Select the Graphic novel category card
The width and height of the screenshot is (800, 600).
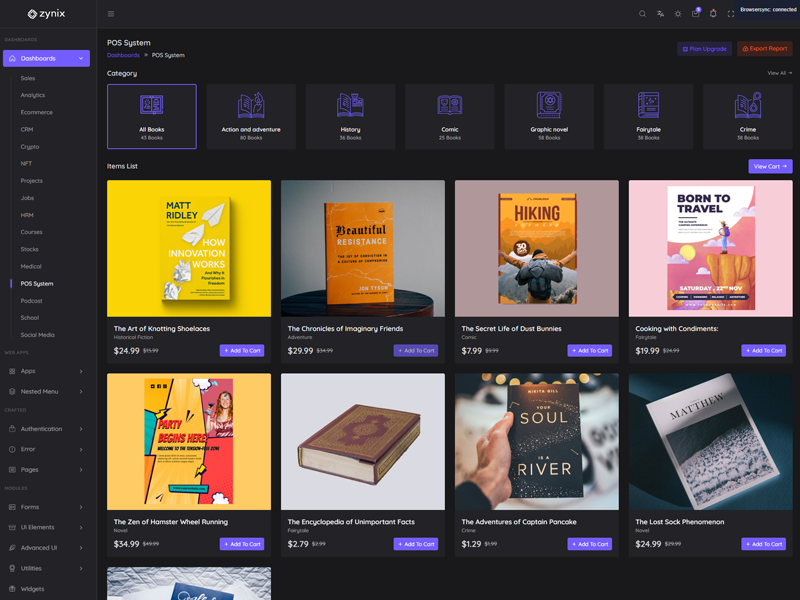(x=549, y=117)
